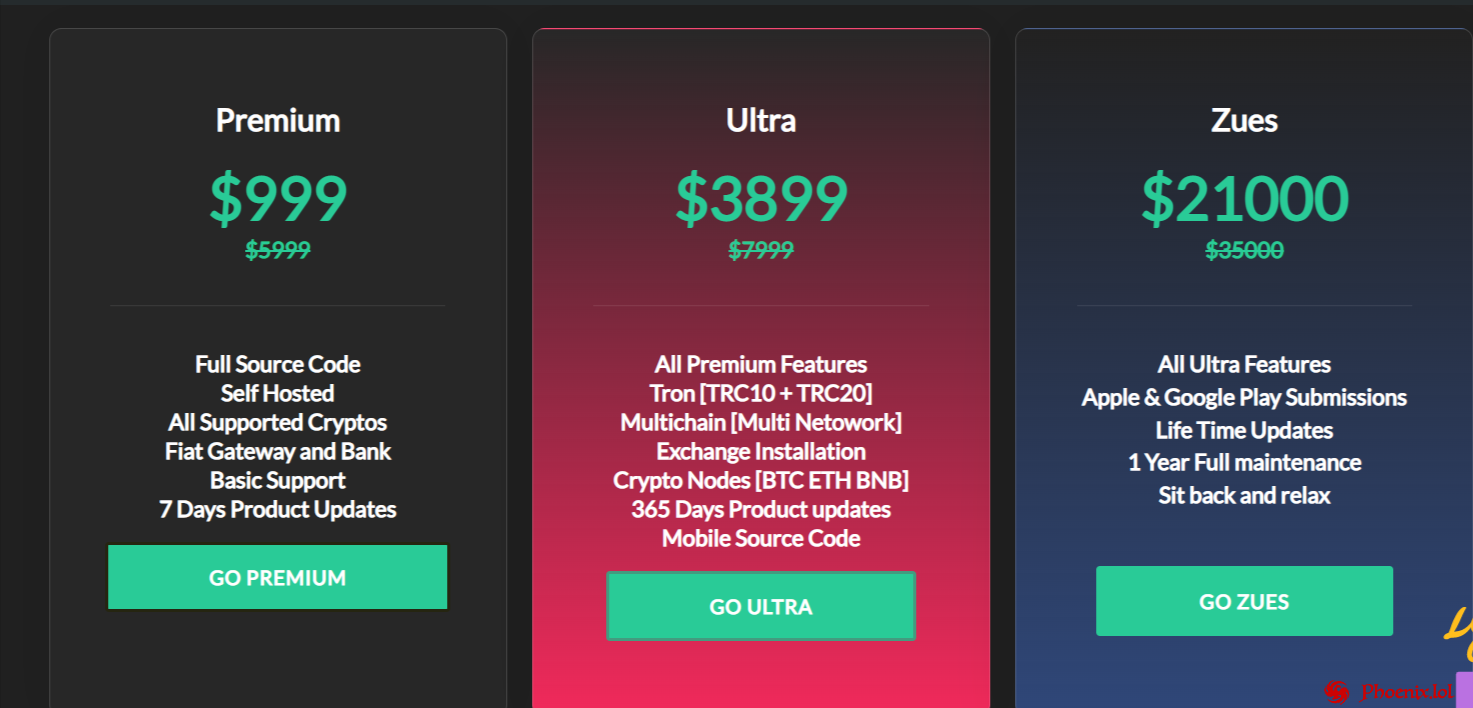This screenshot has width=1473, height=708.
Task: Click the Full Source Code feature line
Action: point(278,364)
